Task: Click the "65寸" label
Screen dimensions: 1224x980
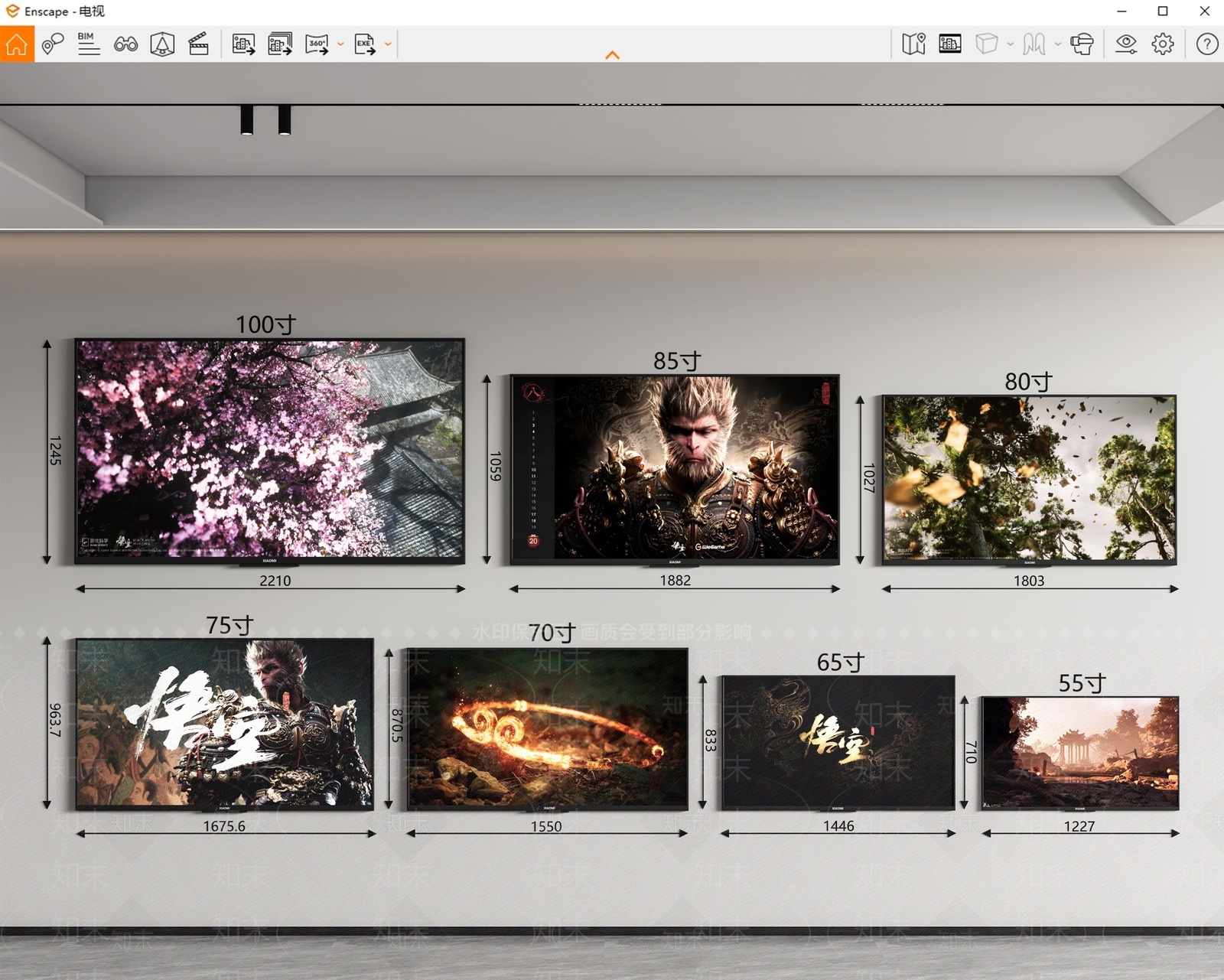Action: (841, 662)
